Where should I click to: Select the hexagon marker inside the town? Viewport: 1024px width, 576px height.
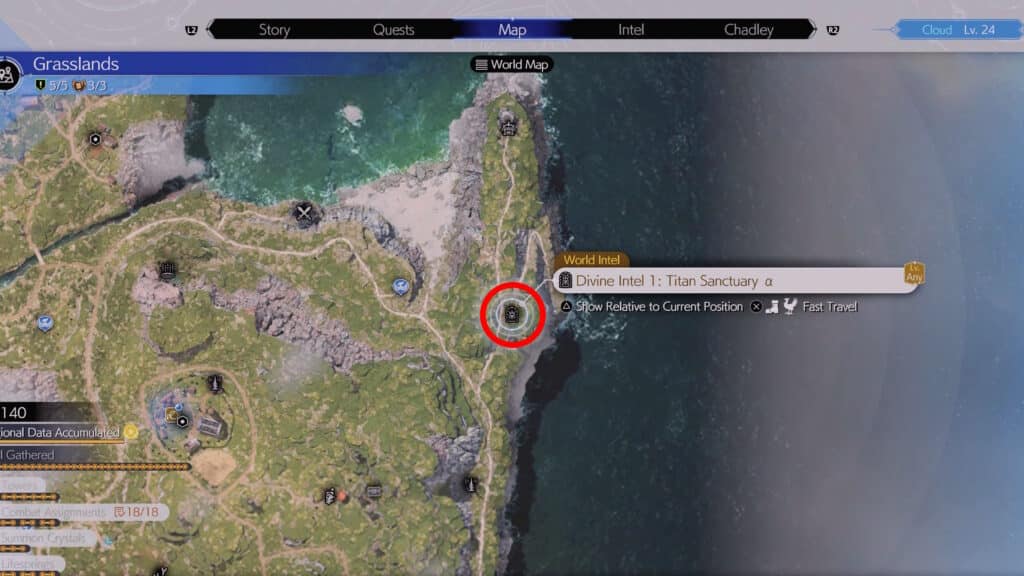pyautogui.click(x=183, y=422)
